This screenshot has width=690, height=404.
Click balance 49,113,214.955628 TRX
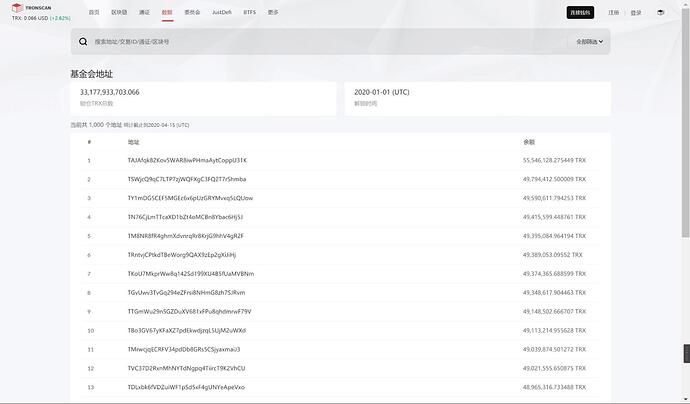click(554, 331)
